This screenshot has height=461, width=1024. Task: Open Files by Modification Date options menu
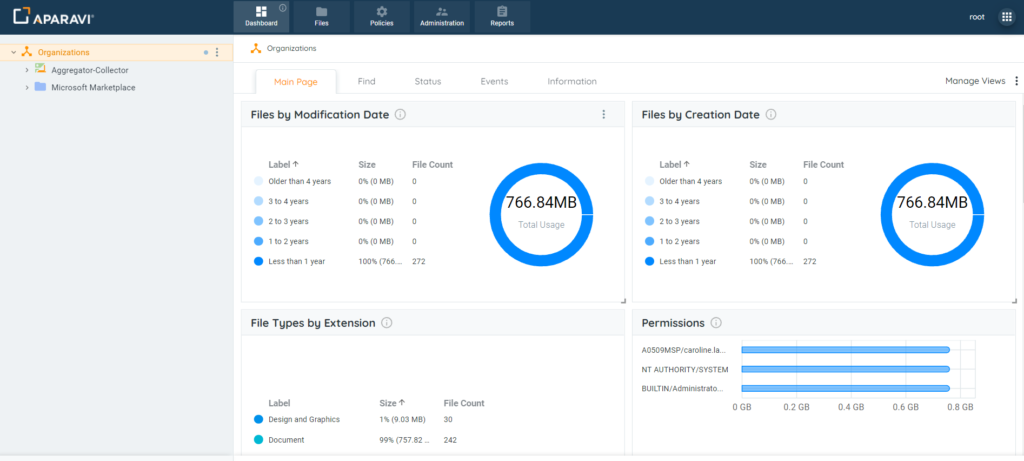(603, 114)
